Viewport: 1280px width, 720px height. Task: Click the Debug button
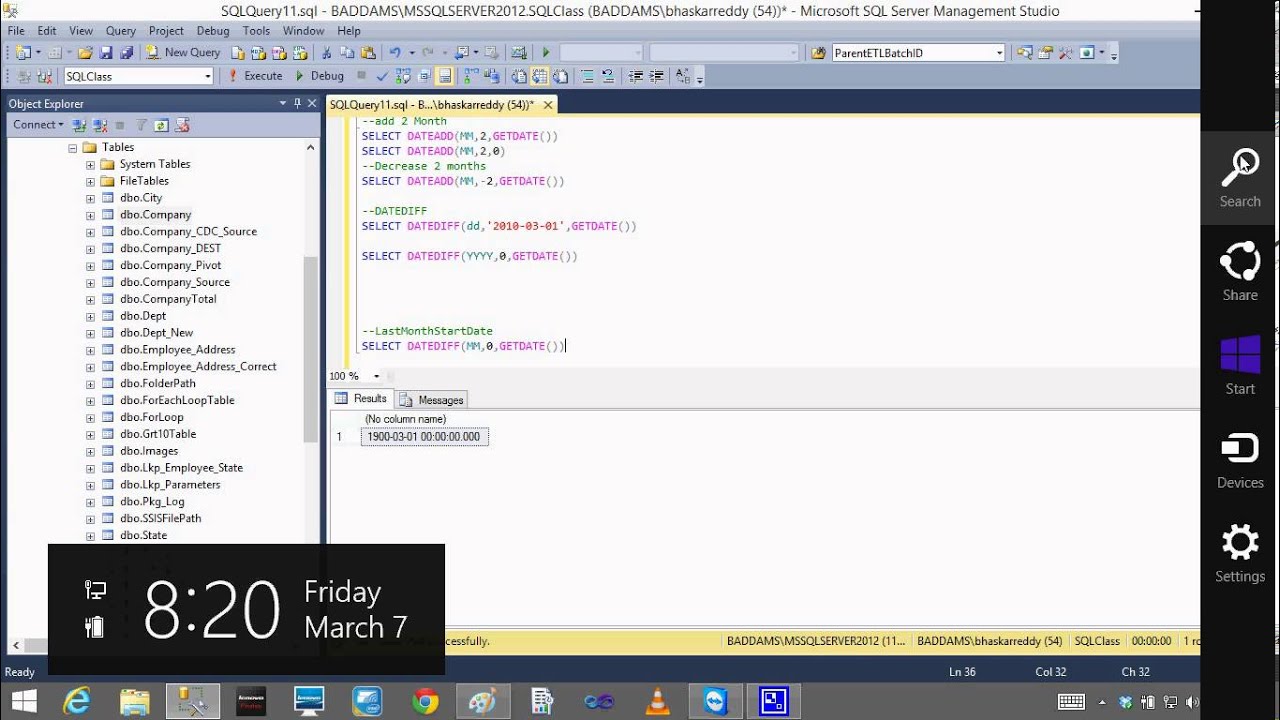tap(320, 76)
